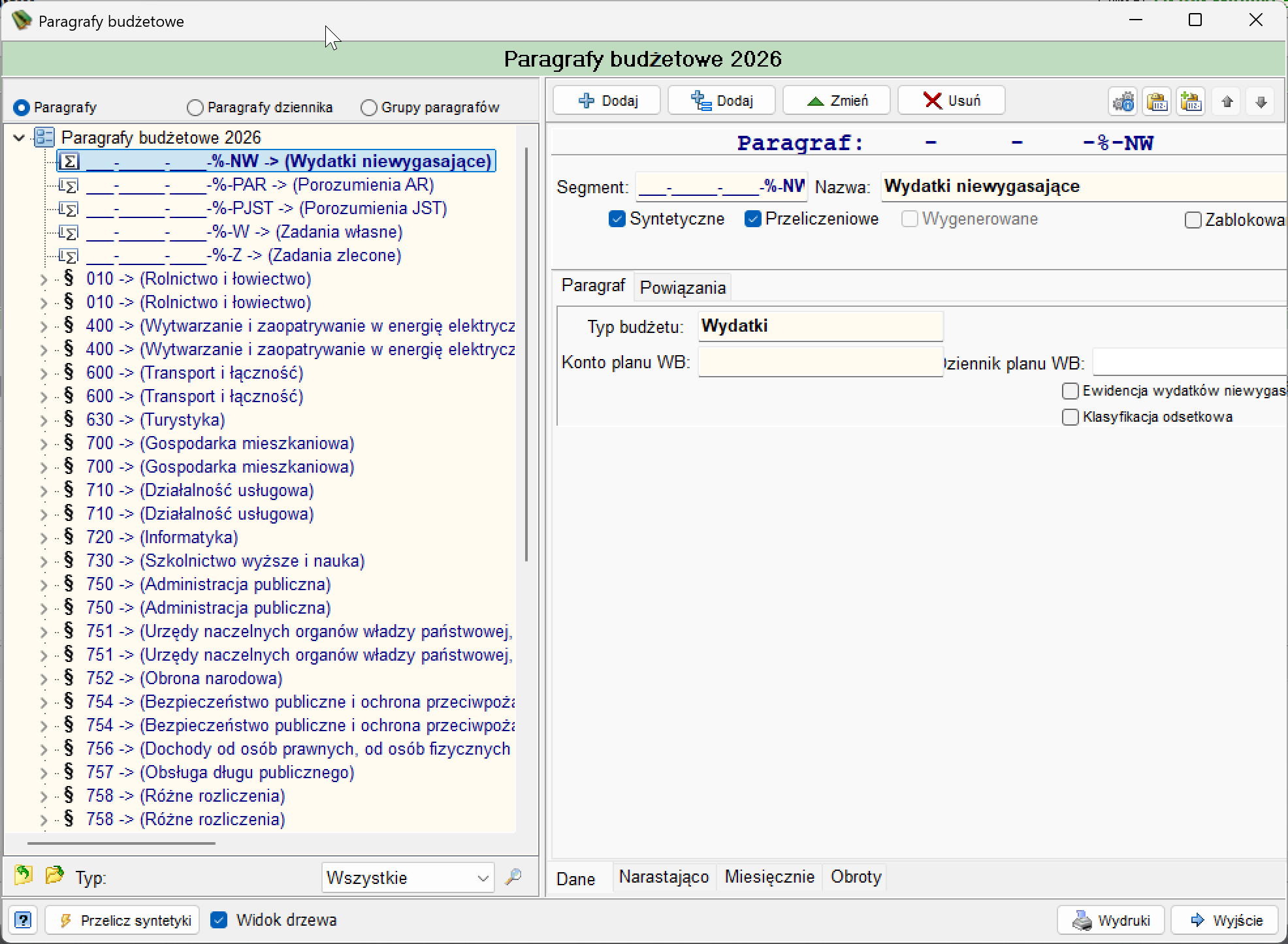This screenshot has height=944, width=1288.
Task: Expand the 630 Turystyka tree node
Action: 44,420
